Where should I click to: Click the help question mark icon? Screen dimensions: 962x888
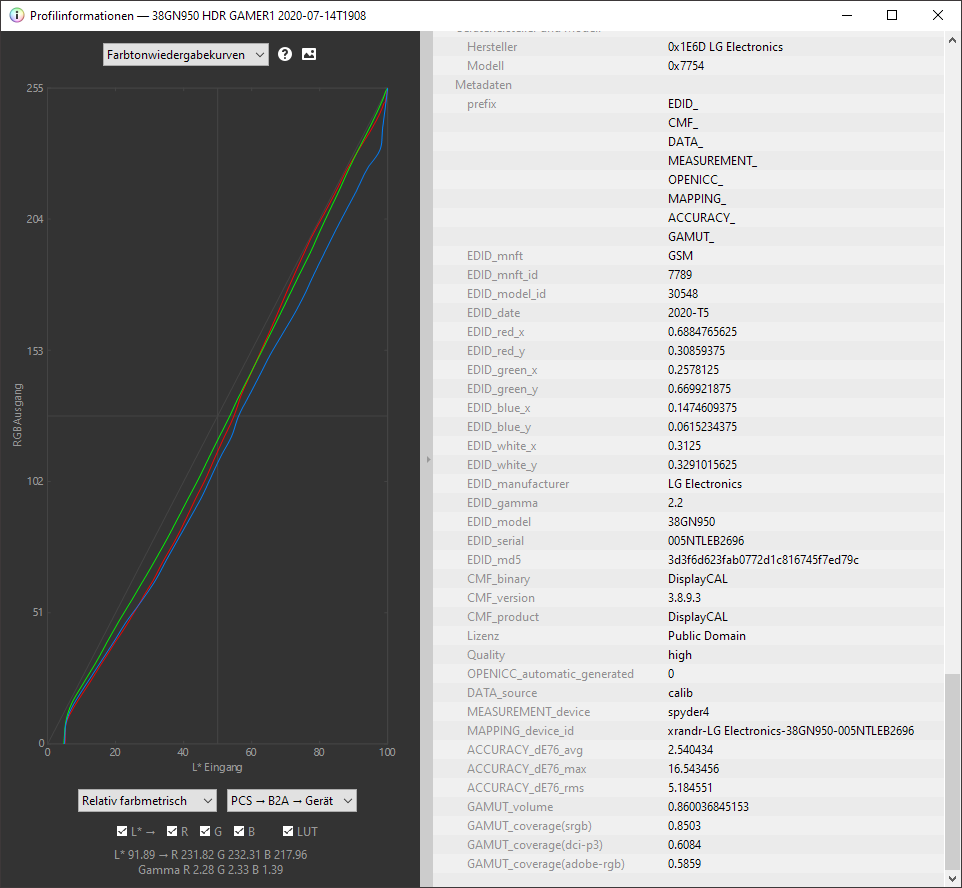tap(285, 54)
